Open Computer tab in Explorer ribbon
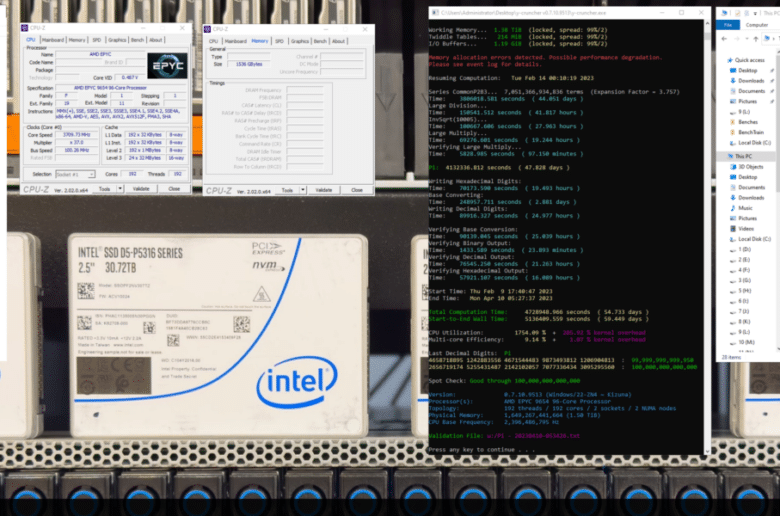Screen dimensions: 780x516 (x=757, y=25)
